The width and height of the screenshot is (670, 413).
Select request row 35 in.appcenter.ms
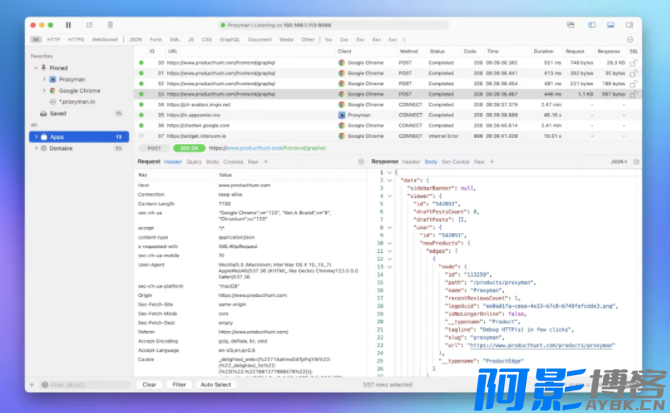point(387,115)
